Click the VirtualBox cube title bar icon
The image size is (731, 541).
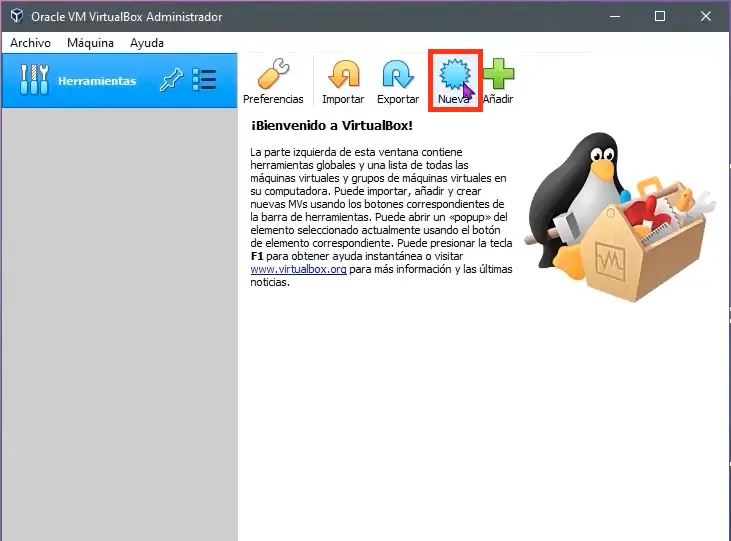[x=17, y=16]
